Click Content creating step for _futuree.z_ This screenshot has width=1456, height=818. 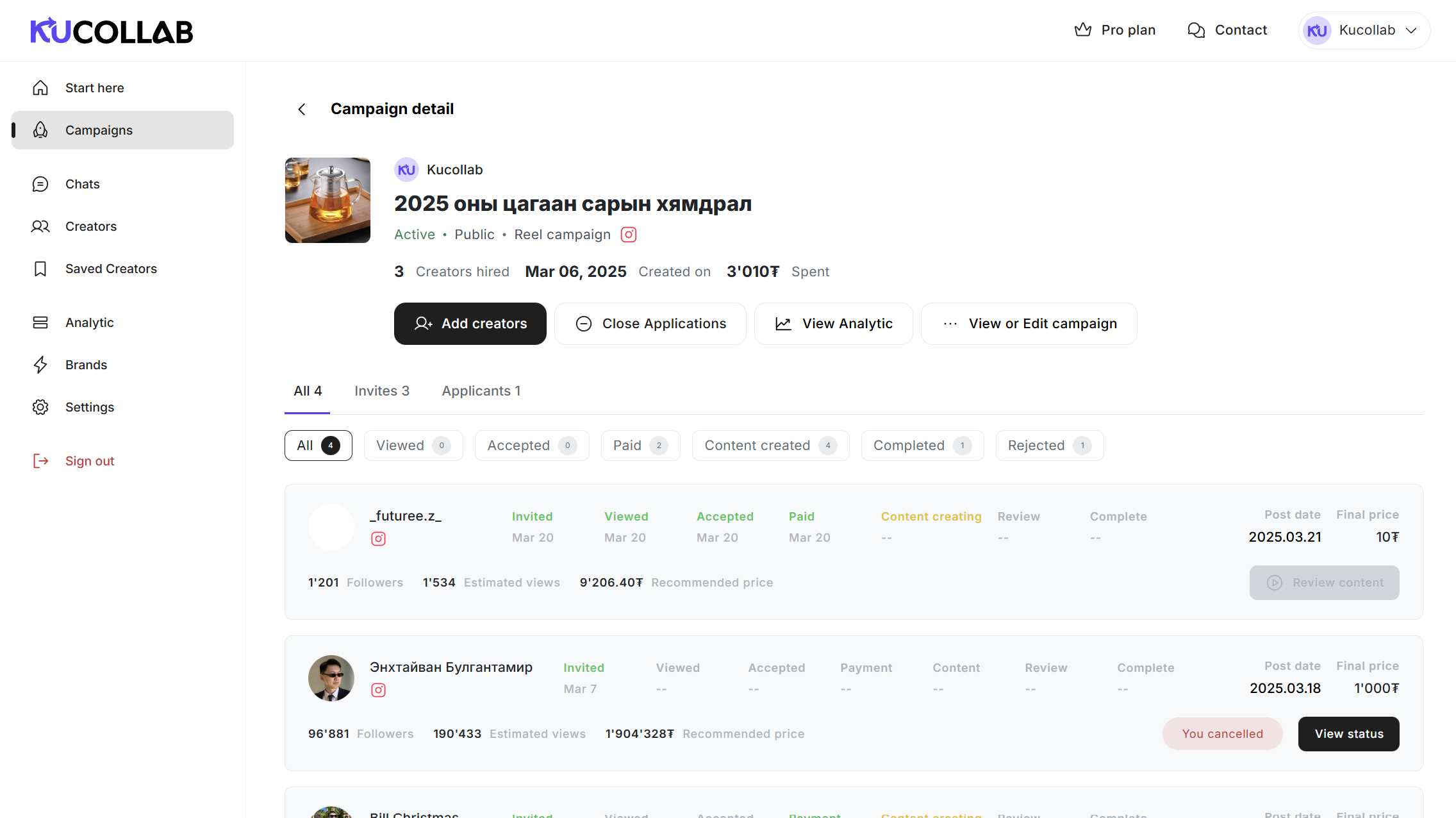coord(931,517)
